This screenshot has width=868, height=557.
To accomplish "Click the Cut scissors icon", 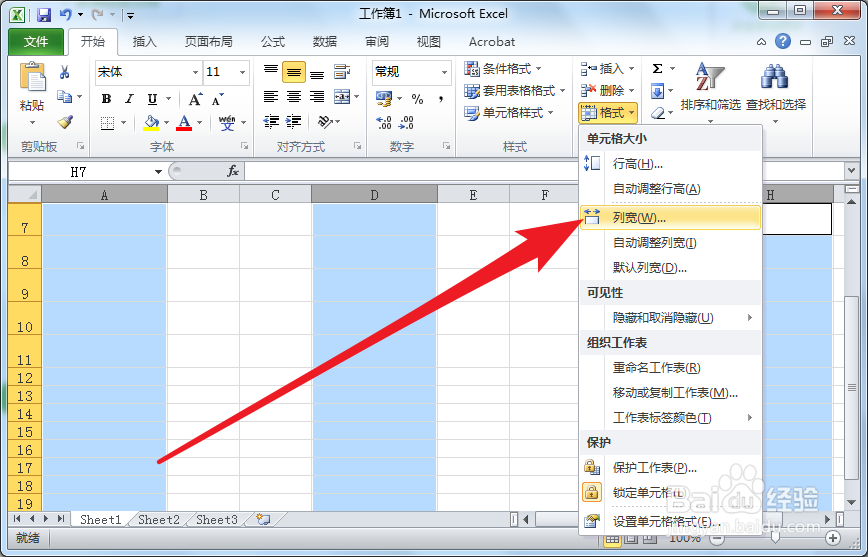I will [x=65, y=72].
